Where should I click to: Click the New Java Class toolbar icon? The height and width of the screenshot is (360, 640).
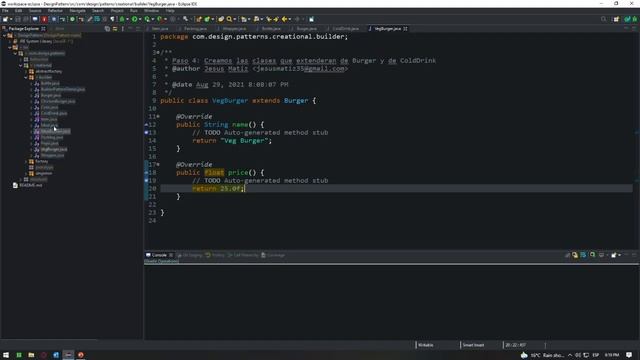[x=207, y=19]
